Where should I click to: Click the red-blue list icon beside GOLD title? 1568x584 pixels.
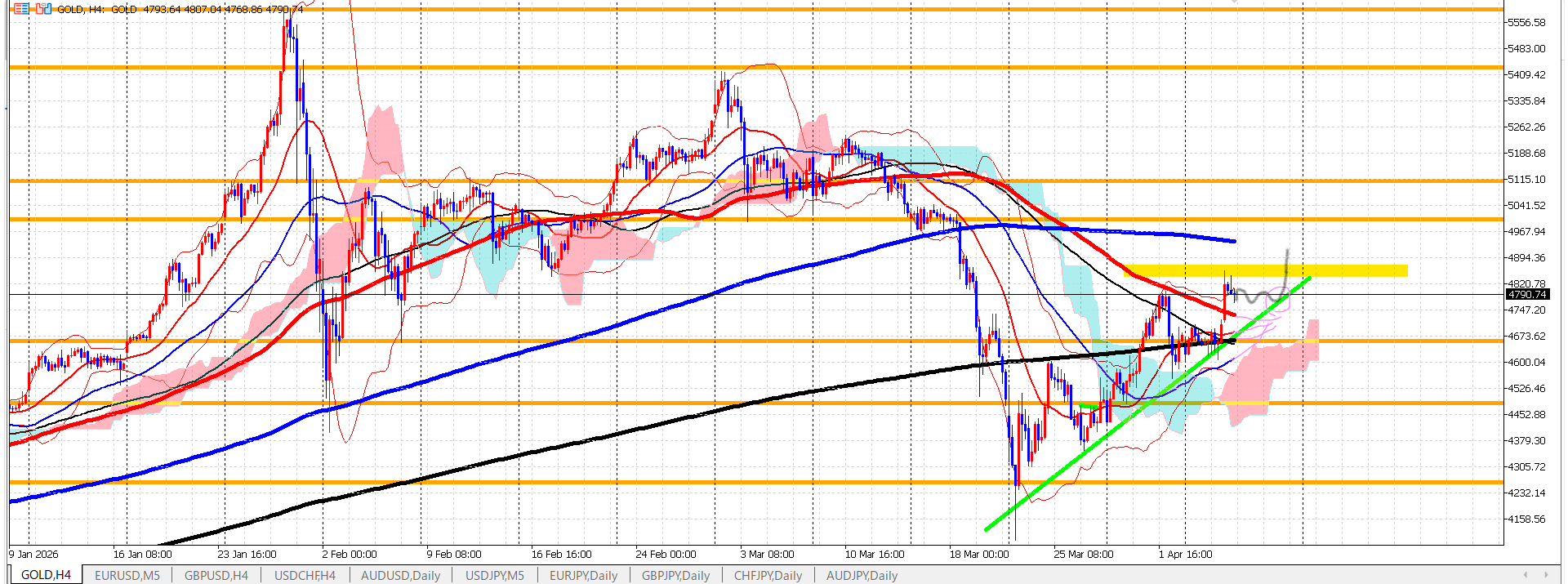pos(21,9)
